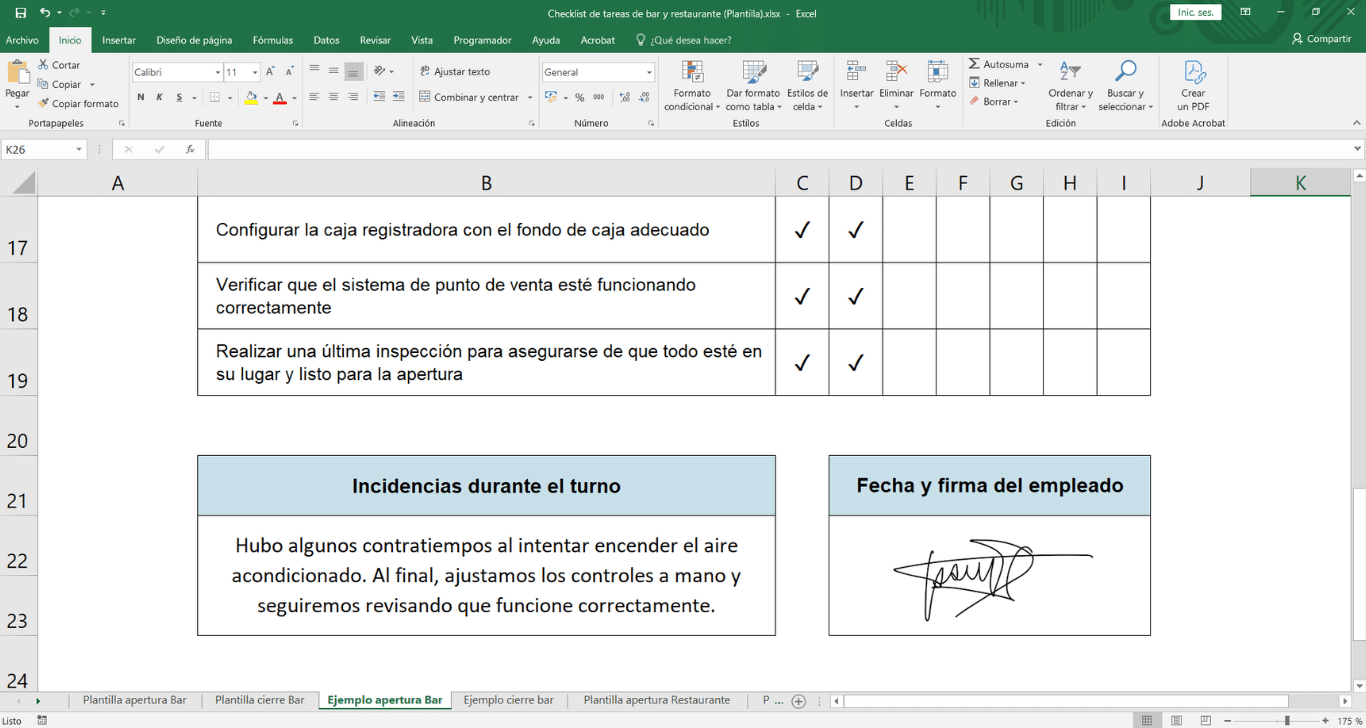Open the Fórmulas ribbon tab
This screenshot has height=728, width=1366.
pyautogui.click(x=272, y=40)
